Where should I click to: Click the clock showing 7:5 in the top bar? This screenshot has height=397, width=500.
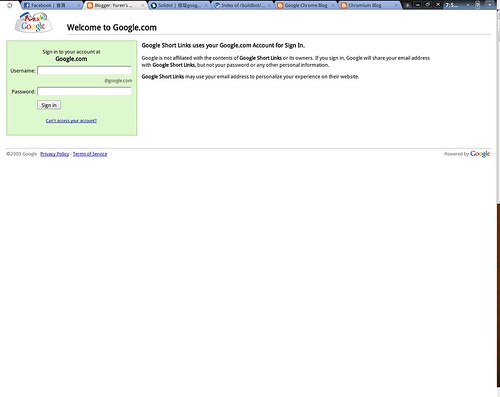(x=452, y=5)
